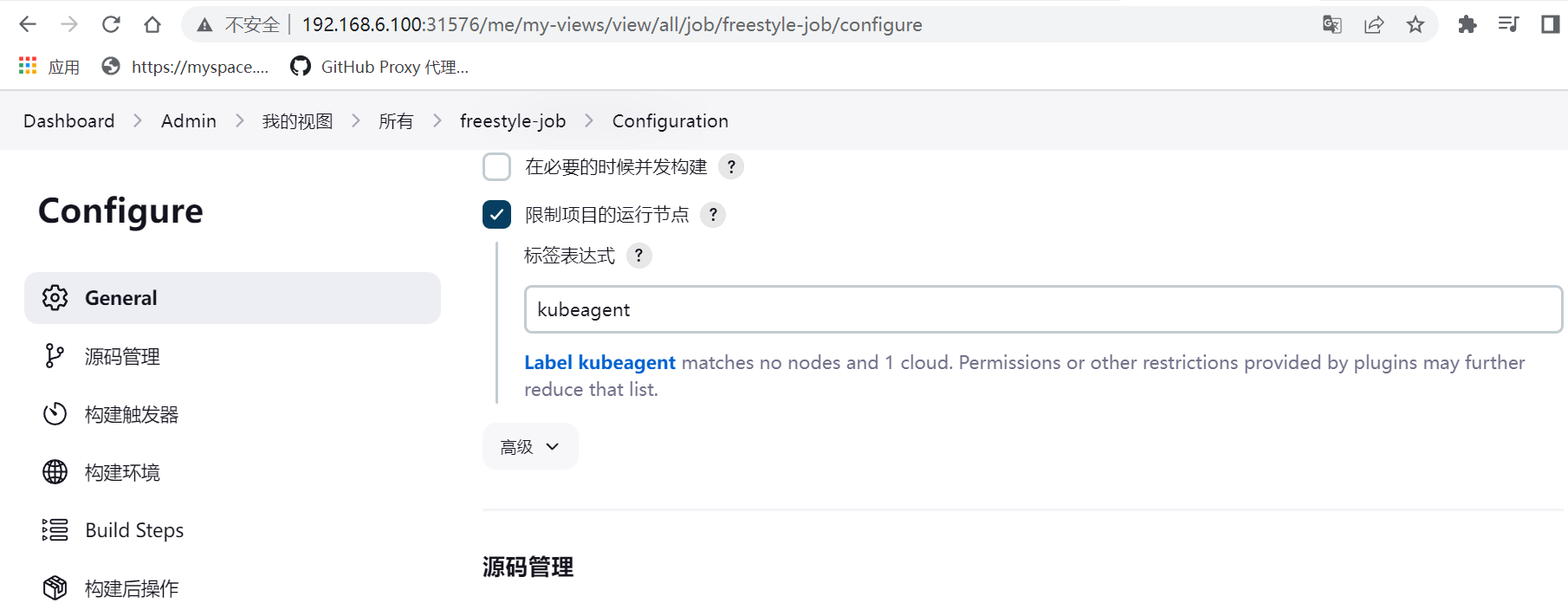
Task: Click the General gear icon
Action: click(x=55, y=298)
